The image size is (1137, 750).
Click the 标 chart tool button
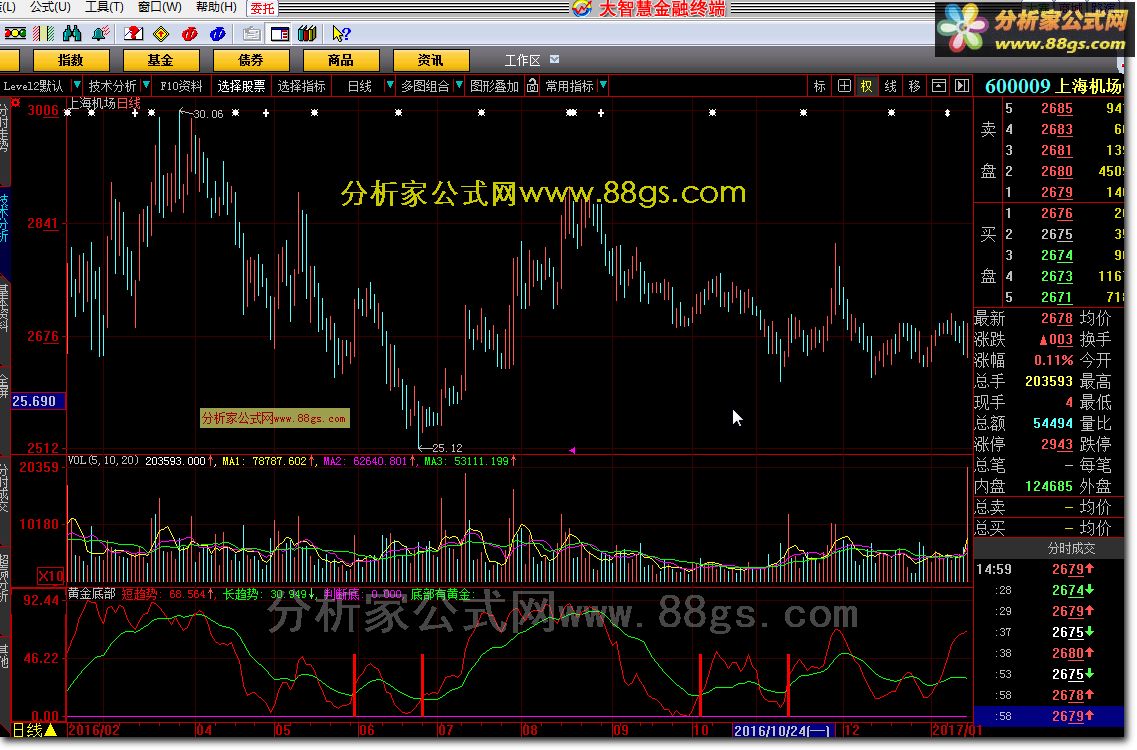tap(819, 86)
